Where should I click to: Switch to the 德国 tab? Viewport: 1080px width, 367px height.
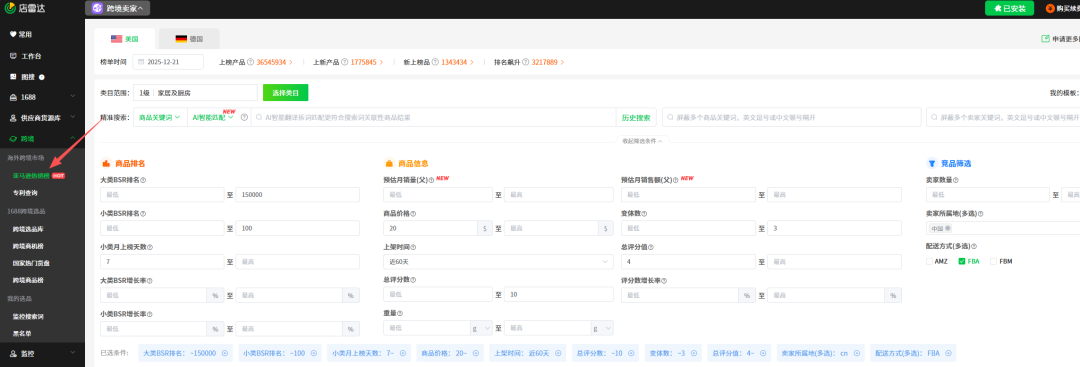pyautogui.click(x=189, y=39)
